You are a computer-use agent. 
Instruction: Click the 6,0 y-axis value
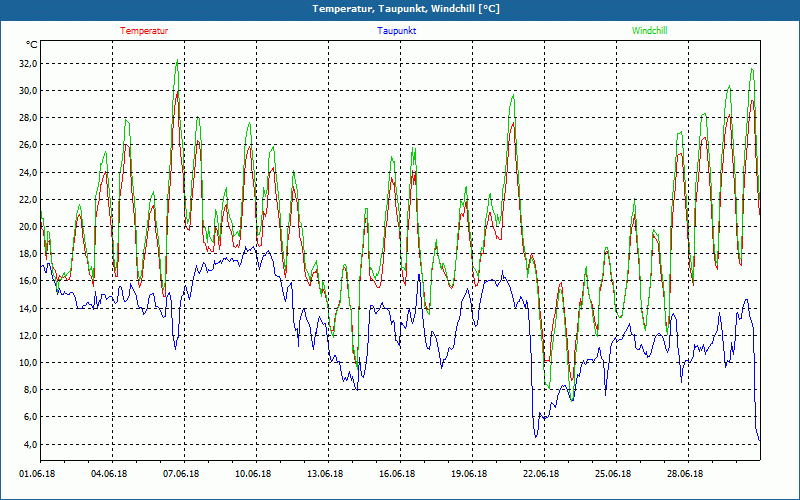click(31, 417)
